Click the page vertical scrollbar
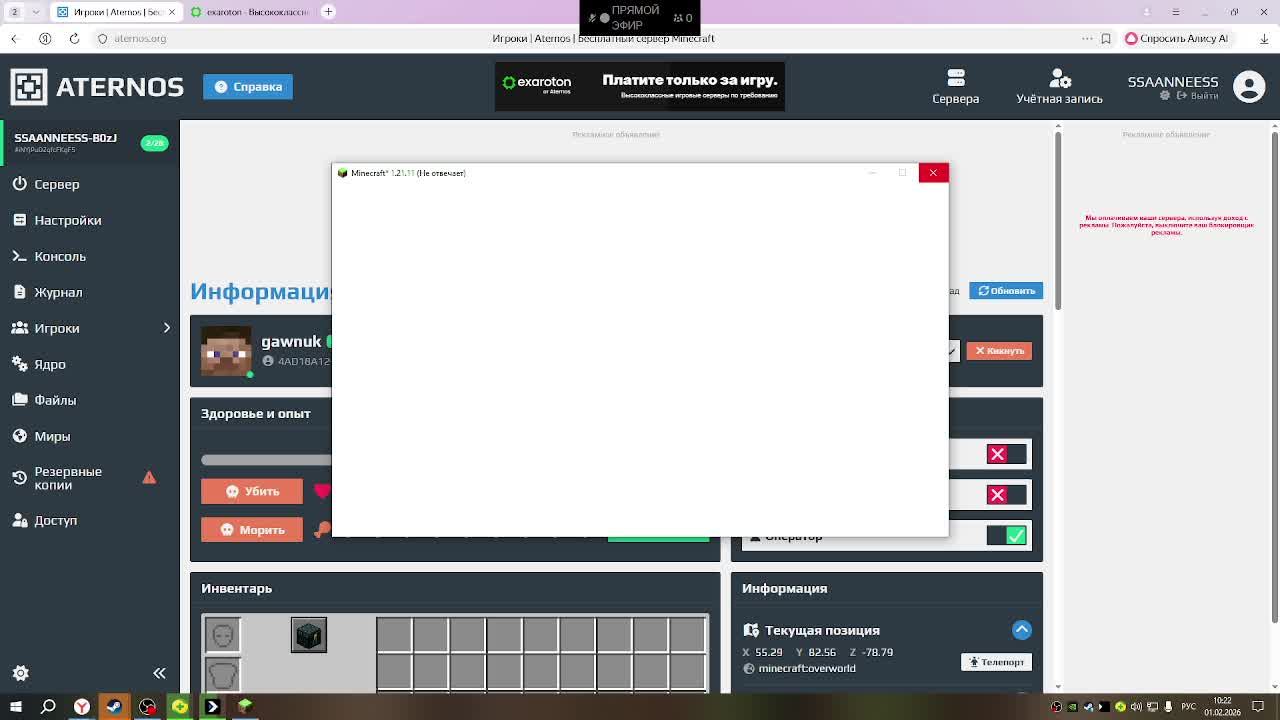Viewport: 1280px width, 720px height. [1057, 220]
